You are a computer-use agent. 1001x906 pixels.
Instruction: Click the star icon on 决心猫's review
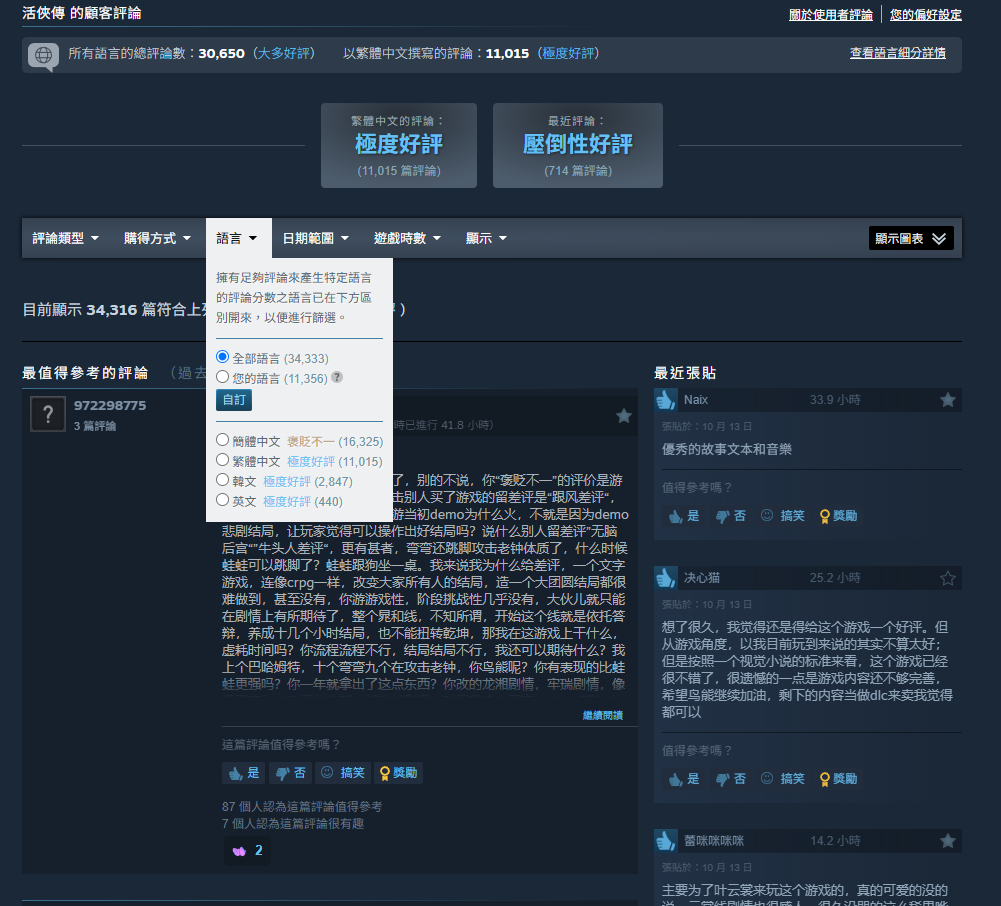[947, 578]
